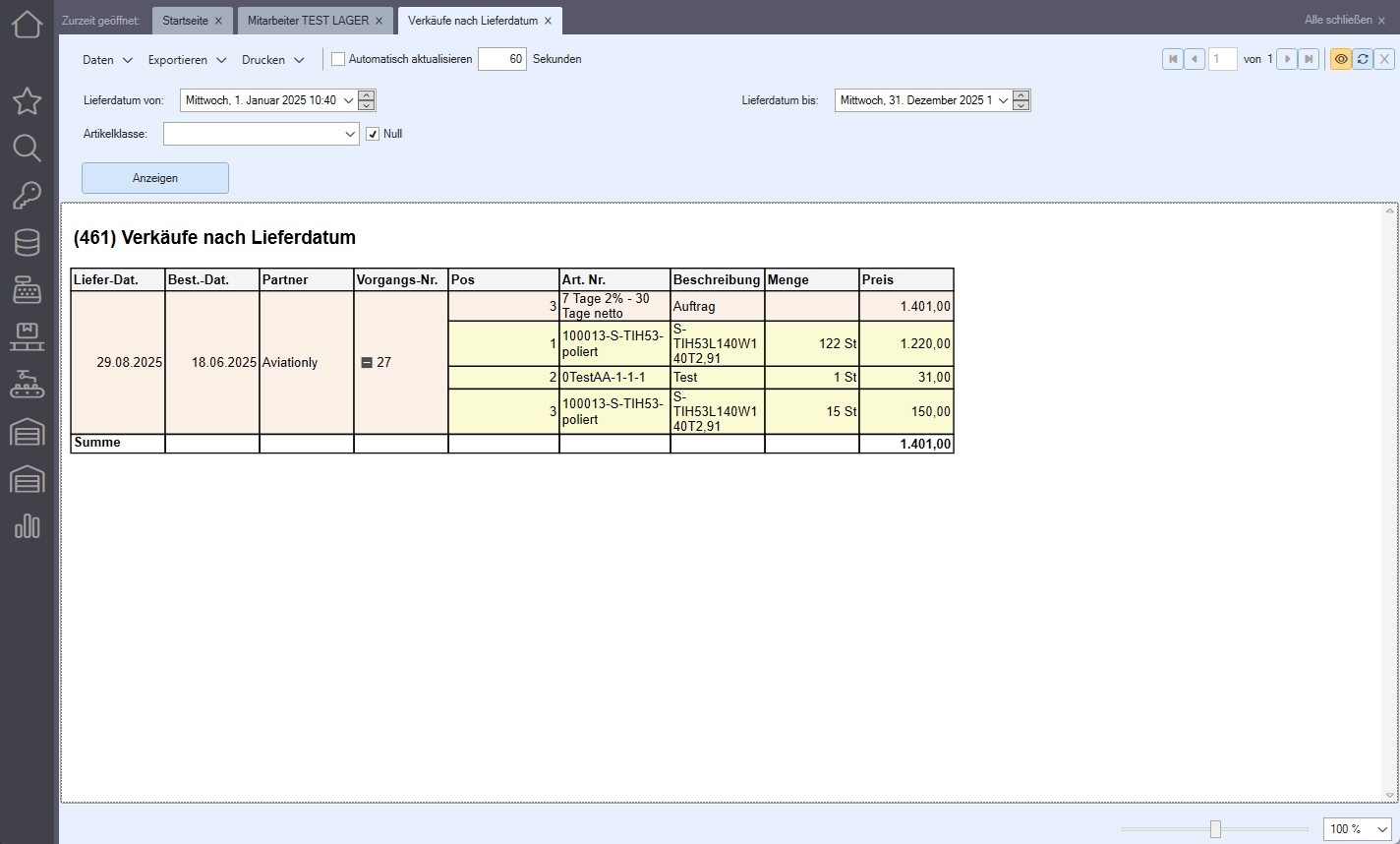The image size is (1400, 844).
Task: Open the zoom percentage dropdown
Action: (x=1357, y=829)
